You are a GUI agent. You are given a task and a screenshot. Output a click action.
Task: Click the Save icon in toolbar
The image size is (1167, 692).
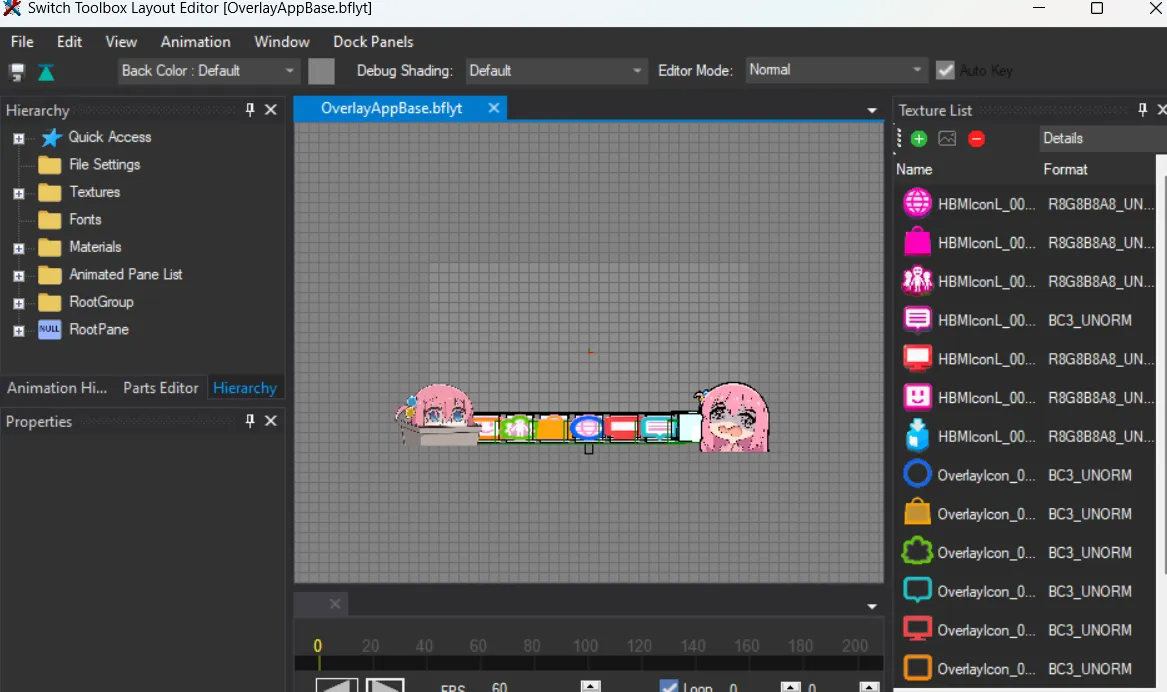(17, 71)
